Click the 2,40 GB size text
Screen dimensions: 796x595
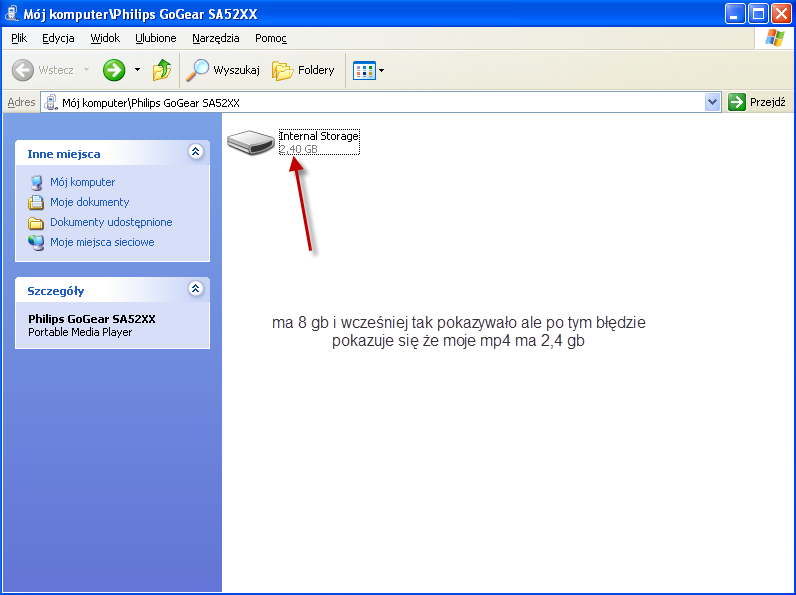click(x=298, y=149)
